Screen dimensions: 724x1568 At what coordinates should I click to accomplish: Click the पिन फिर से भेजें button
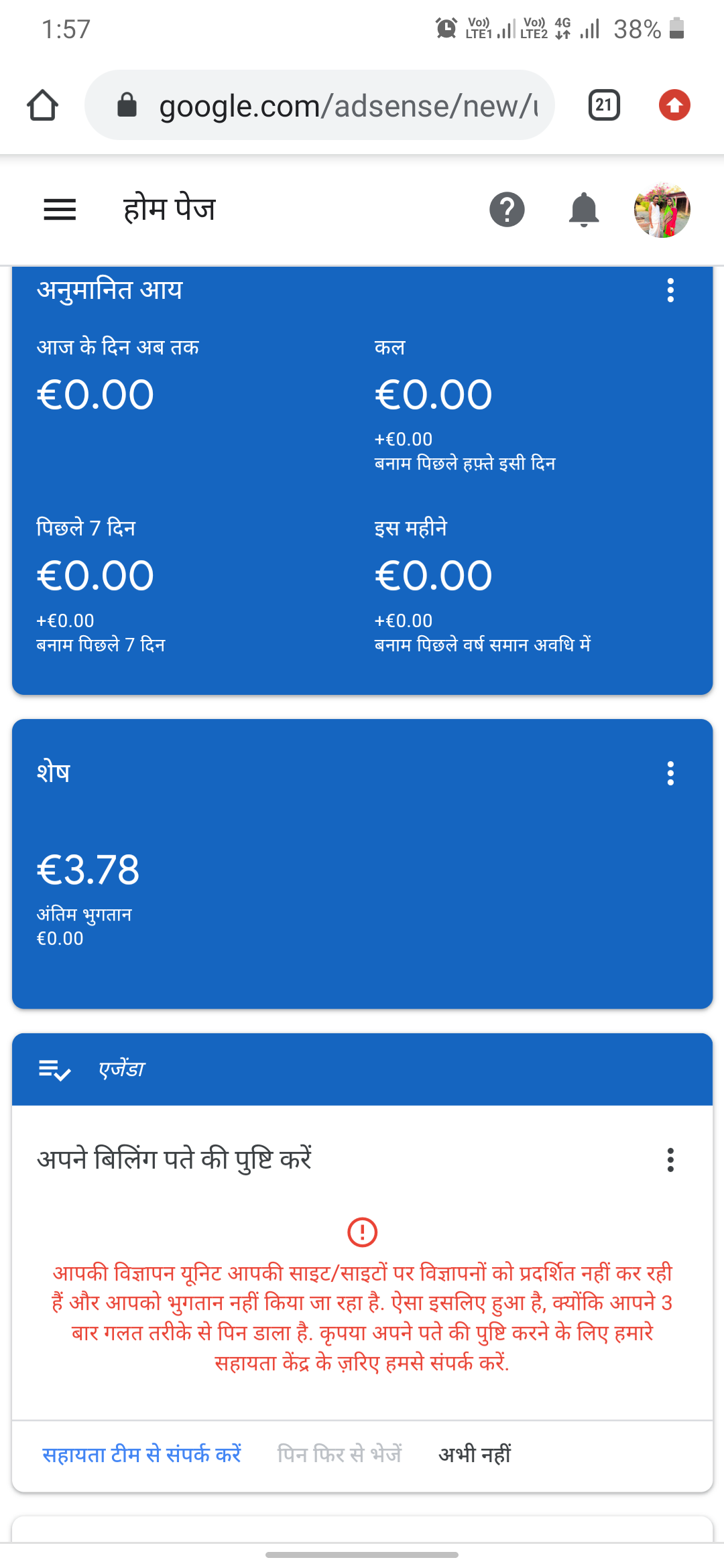(x=339, y=1454)
